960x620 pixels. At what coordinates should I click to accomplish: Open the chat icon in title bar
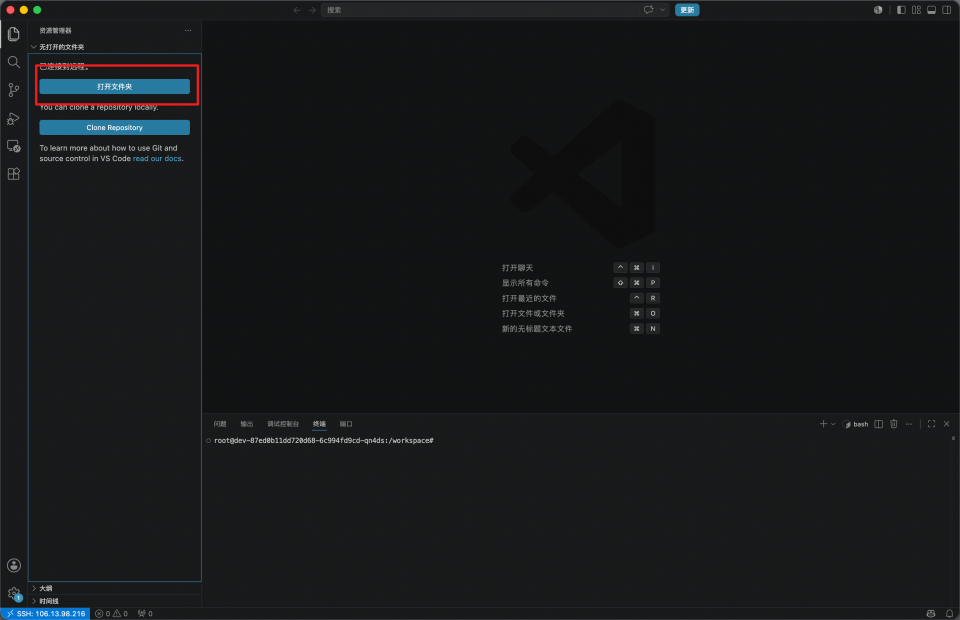(648, 10)
